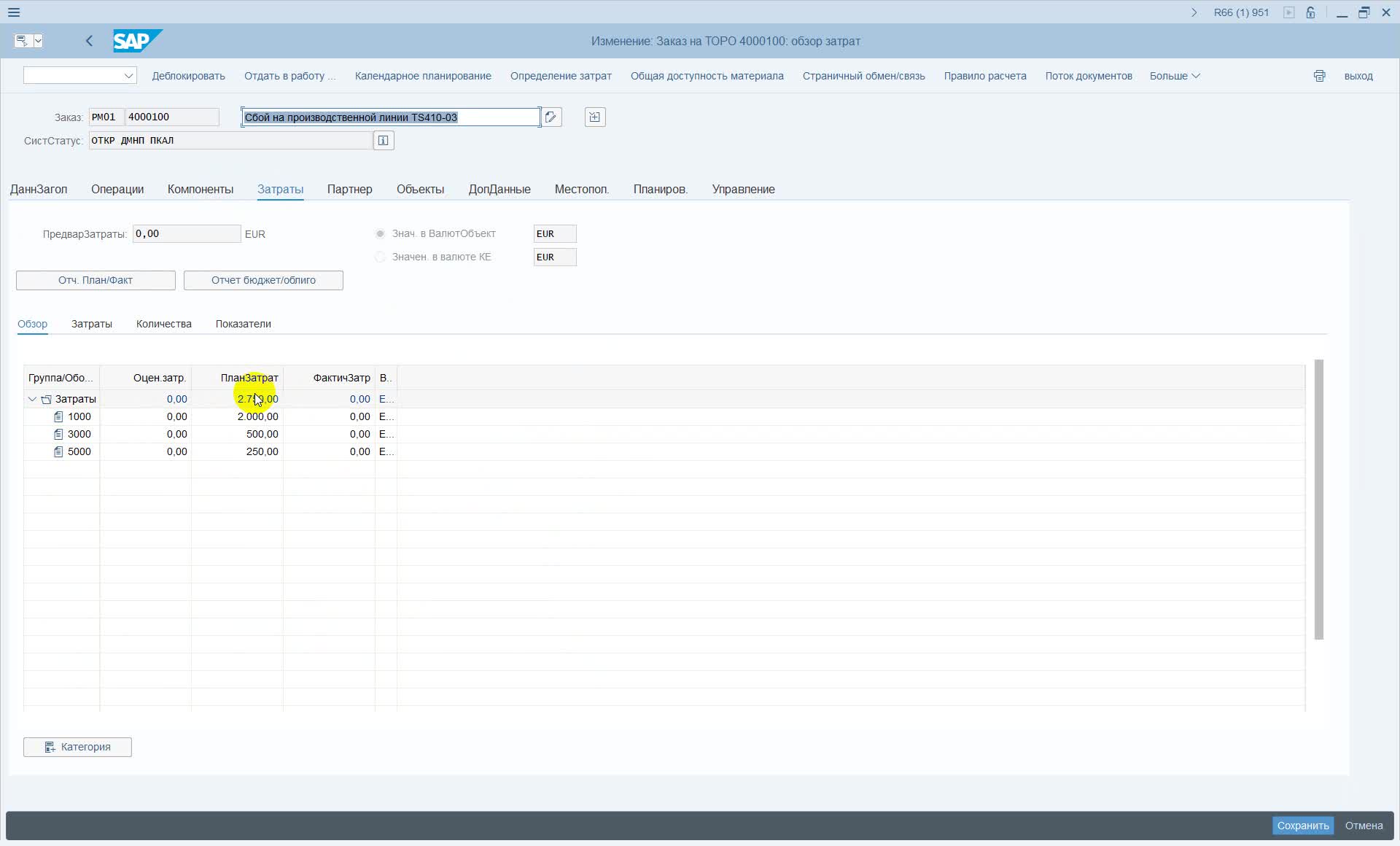1400x846 pixels.
Task: Click the 250,00 planned cost cell
Action: pyautogui.click(x=238, y=452)
